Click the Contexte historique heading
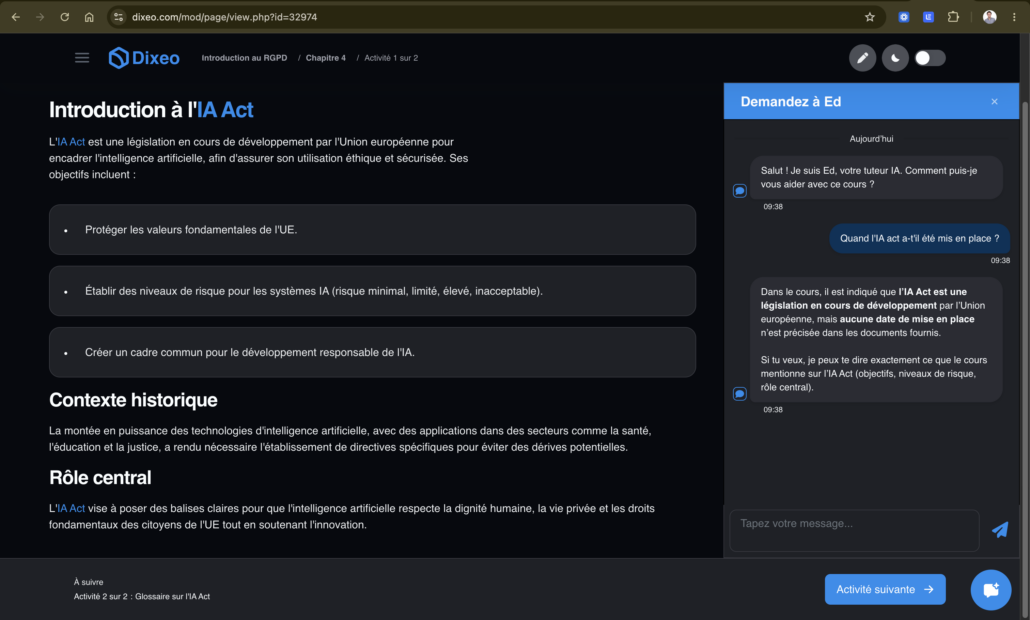 tap(133, 400)
